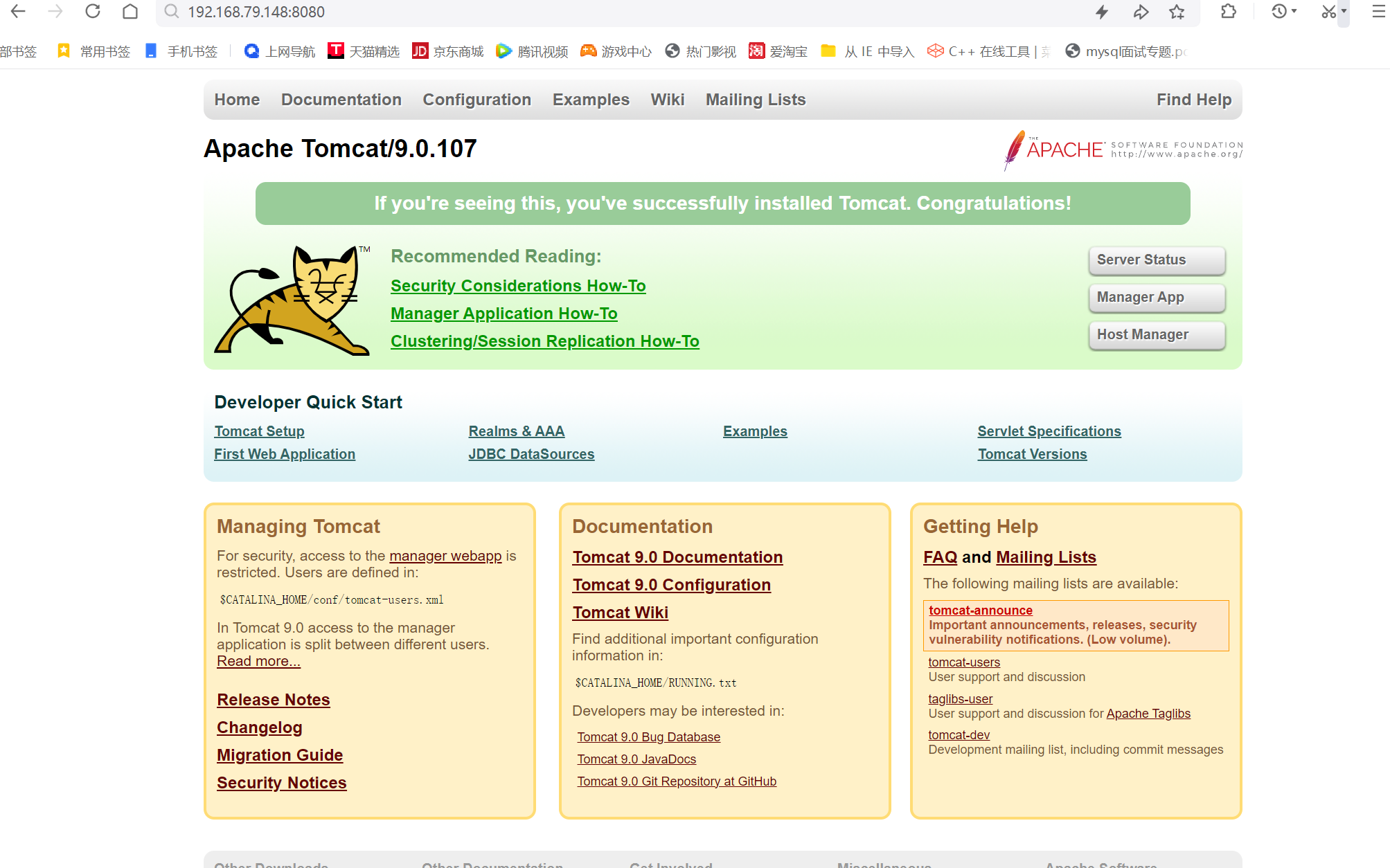Viewport: 1390px width, 868px height.
Task: Open the 游戏中心 bookmark
Action: click(x=616, y=51)
